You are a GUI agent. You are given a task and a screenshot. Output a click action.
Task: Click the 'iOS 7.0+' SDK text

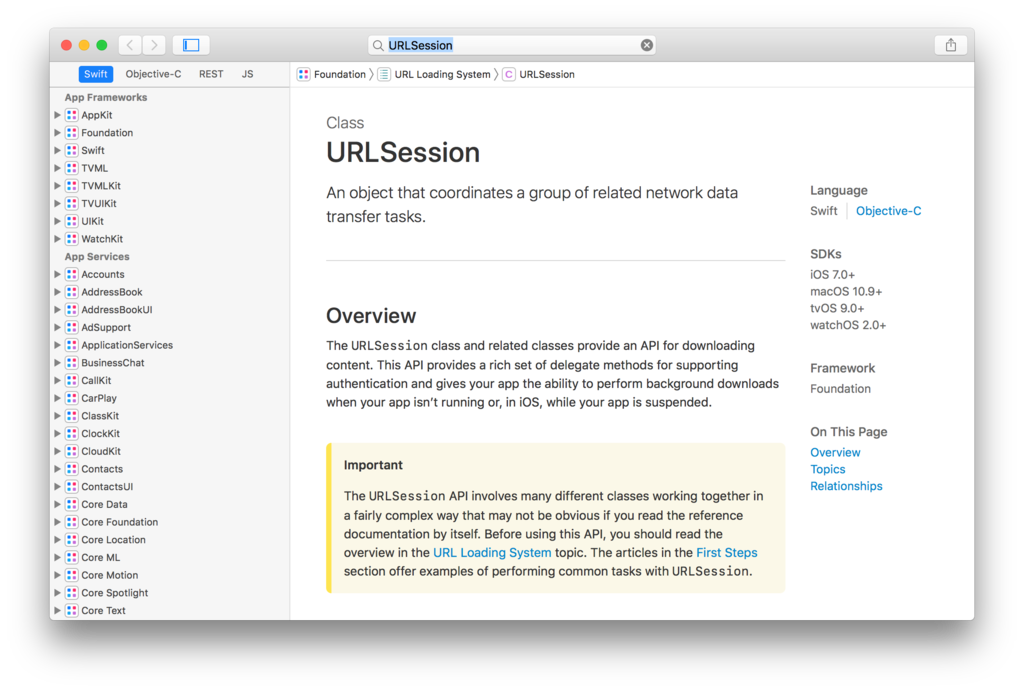coord(832,274)
